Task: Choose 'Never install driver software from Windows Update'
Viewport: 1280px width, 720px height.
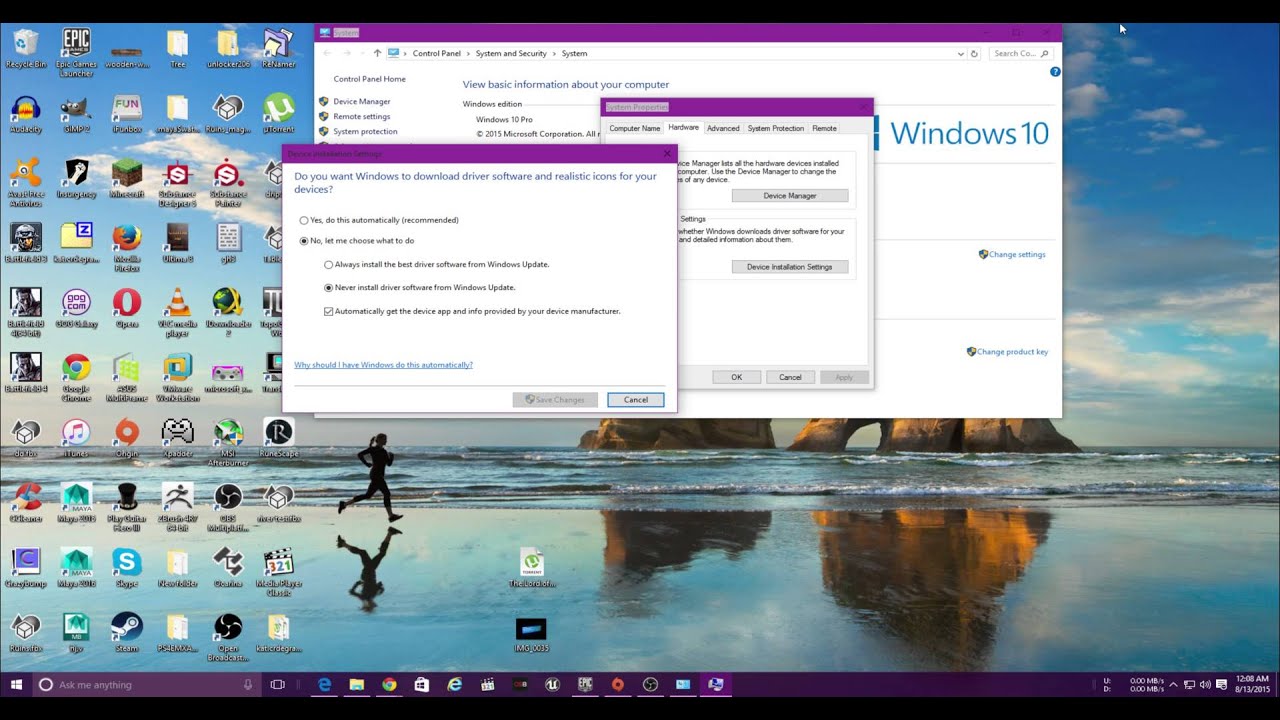Action: point(419,288)
